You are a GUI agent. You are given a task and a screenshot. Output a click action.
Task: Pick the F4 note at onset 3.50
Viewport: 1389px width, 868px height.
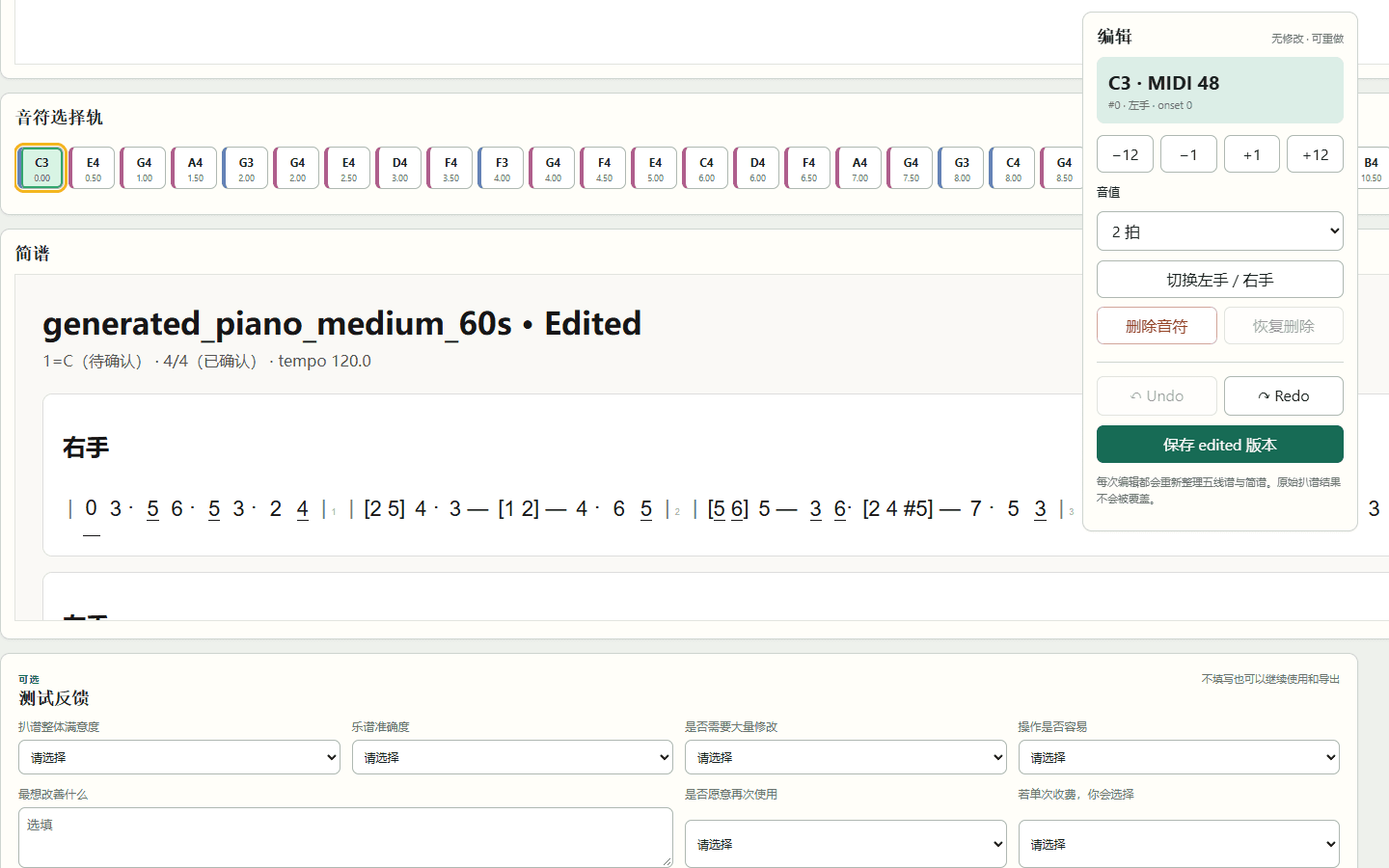pos(450,168)
